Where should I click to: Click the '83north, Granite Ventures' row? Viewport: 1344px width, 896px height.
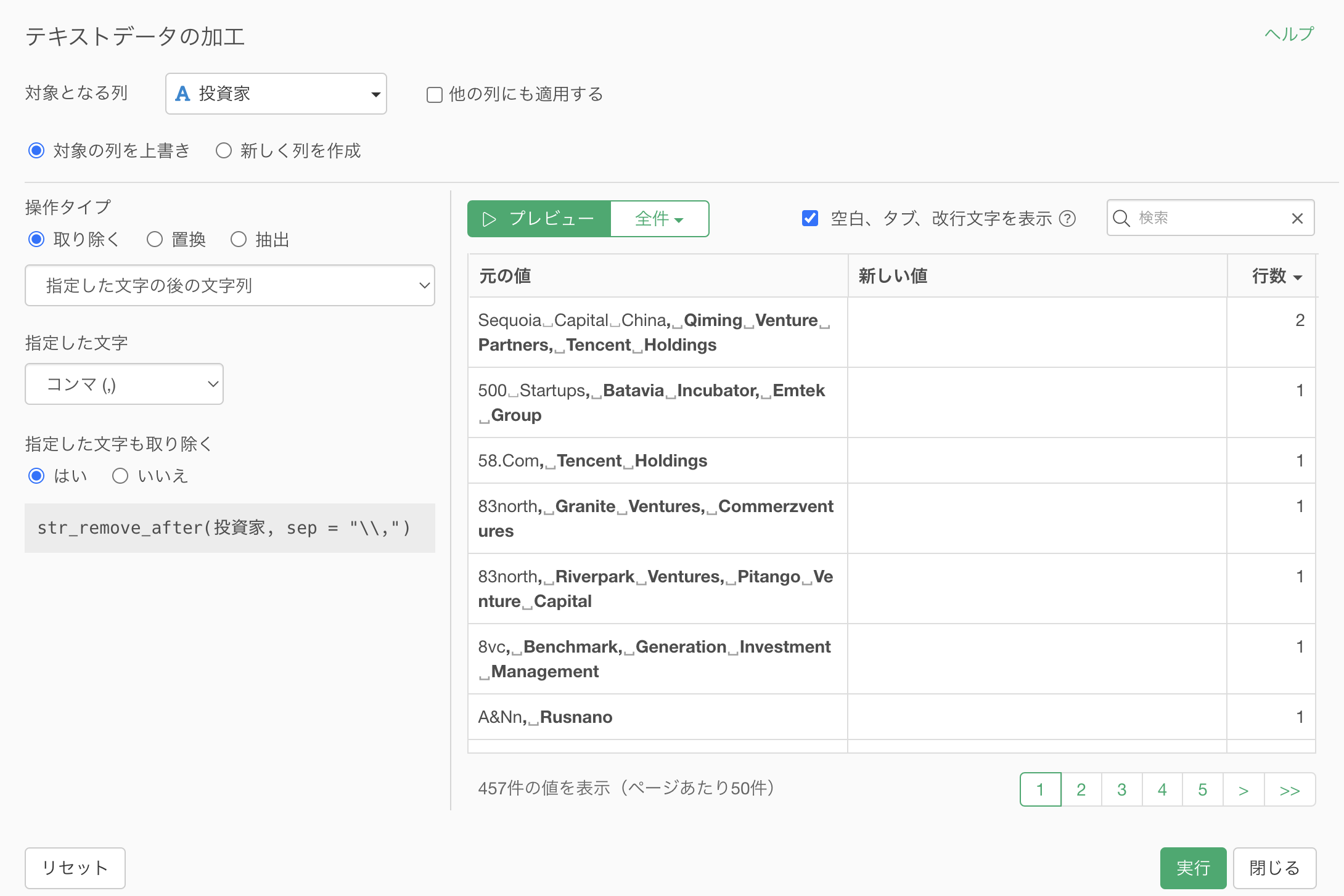coord(657,519)
